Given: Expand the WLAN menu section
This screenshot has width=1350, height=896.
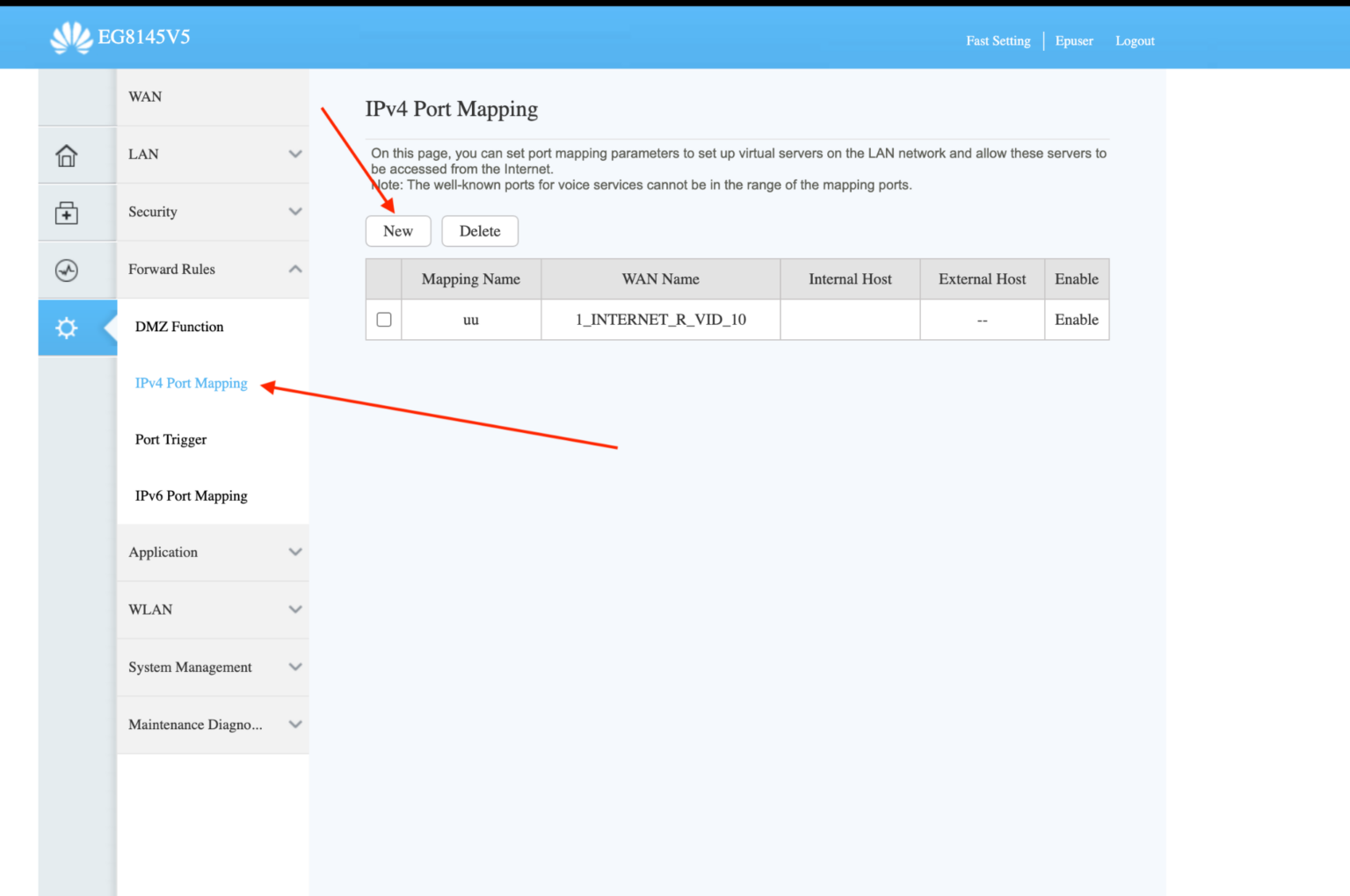Looking at the screenshot, I should [x=211, y=609].
